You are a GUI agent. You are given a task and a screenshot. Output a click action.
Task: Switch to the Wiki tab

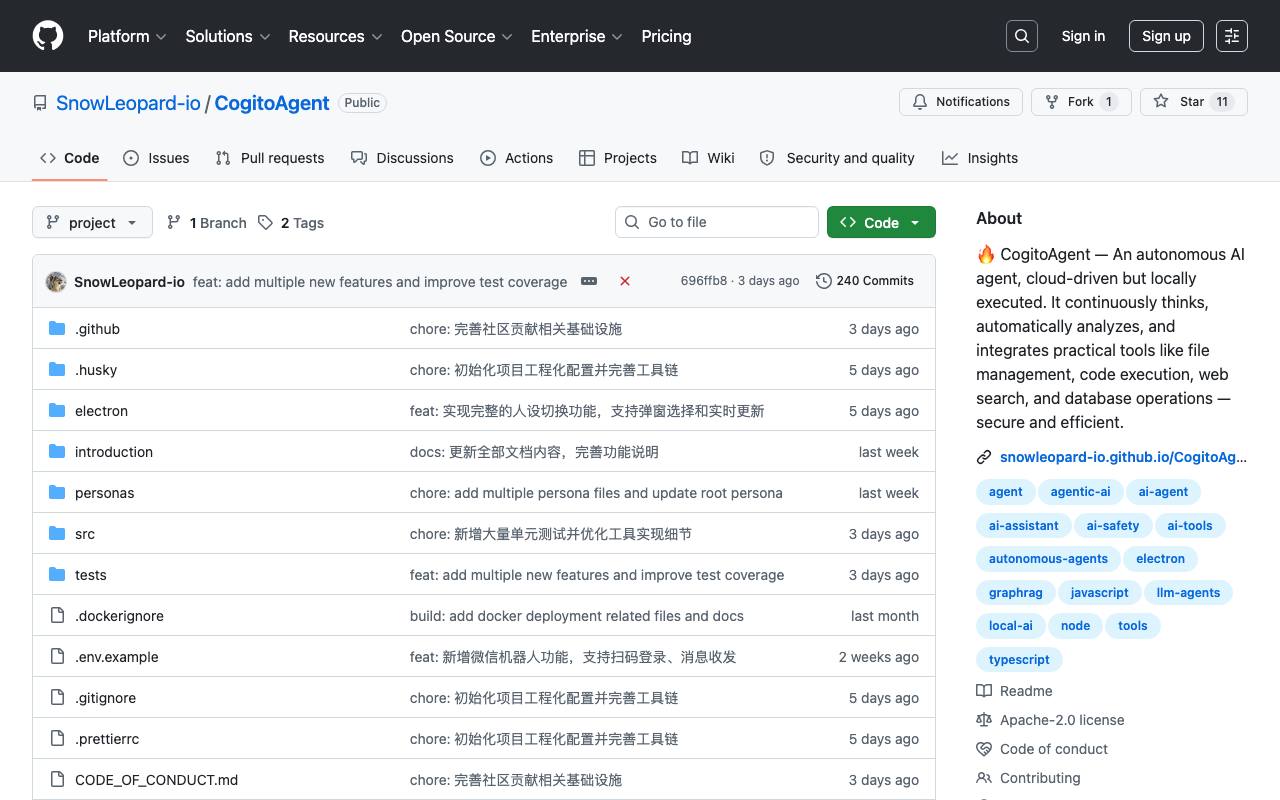pos(708,158)
